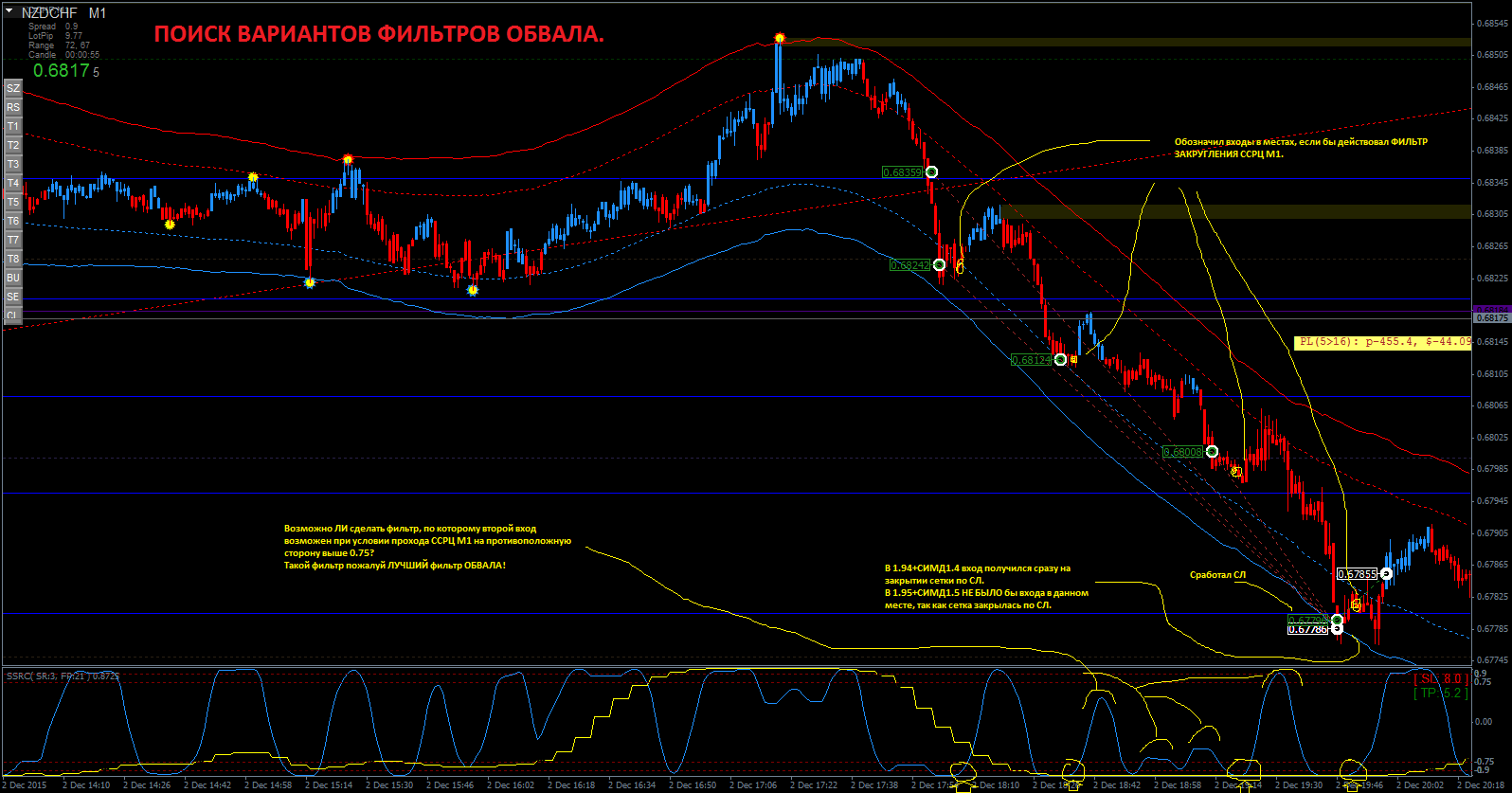Viewport: 1512px width, 793px height.
Task: Click the '2 Dec 15:30' time label
Action: click(x=389, y=785)
